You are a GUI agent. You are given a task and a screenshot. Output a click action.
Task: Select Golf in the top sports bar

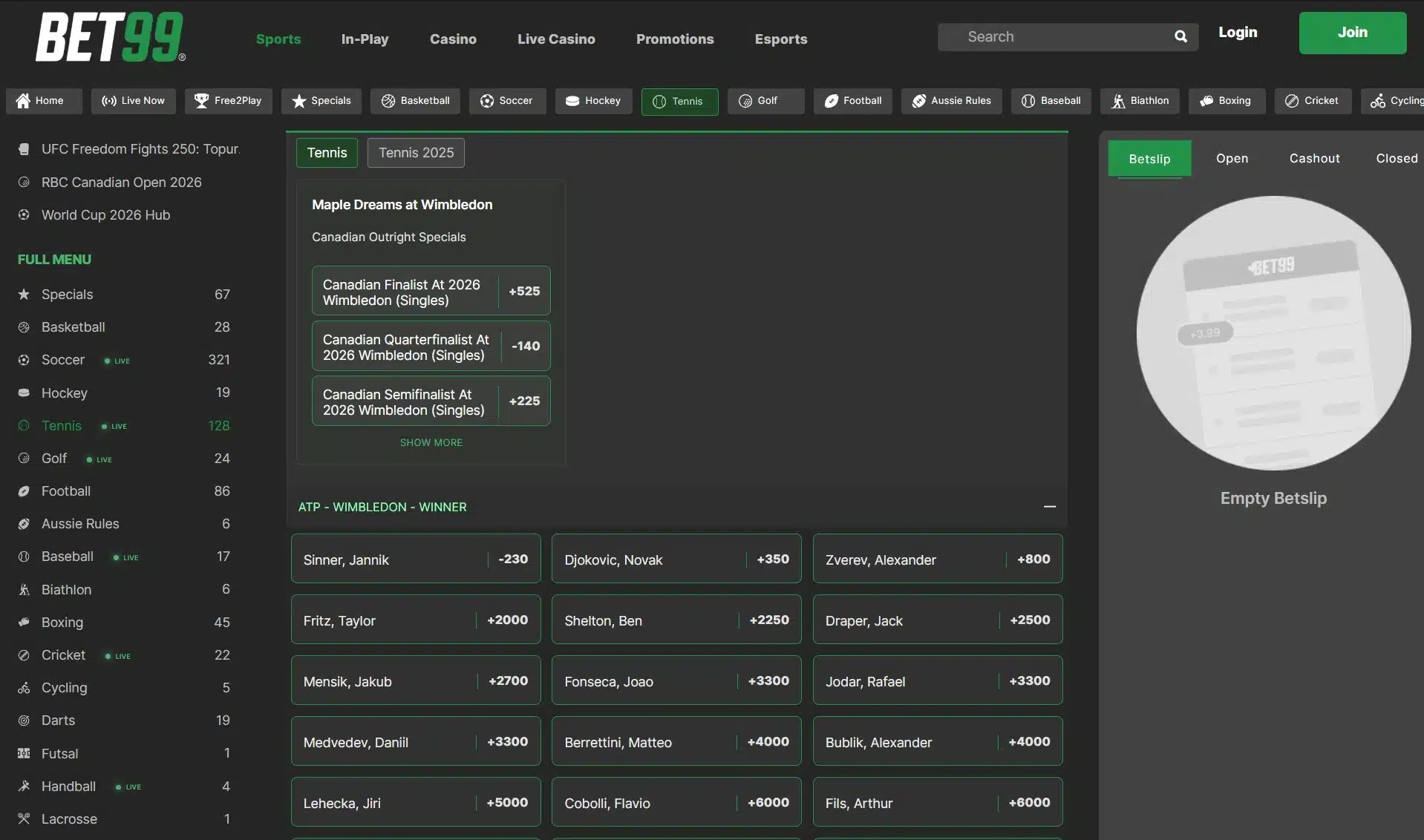pyautogui.click(x=766, y=101)
